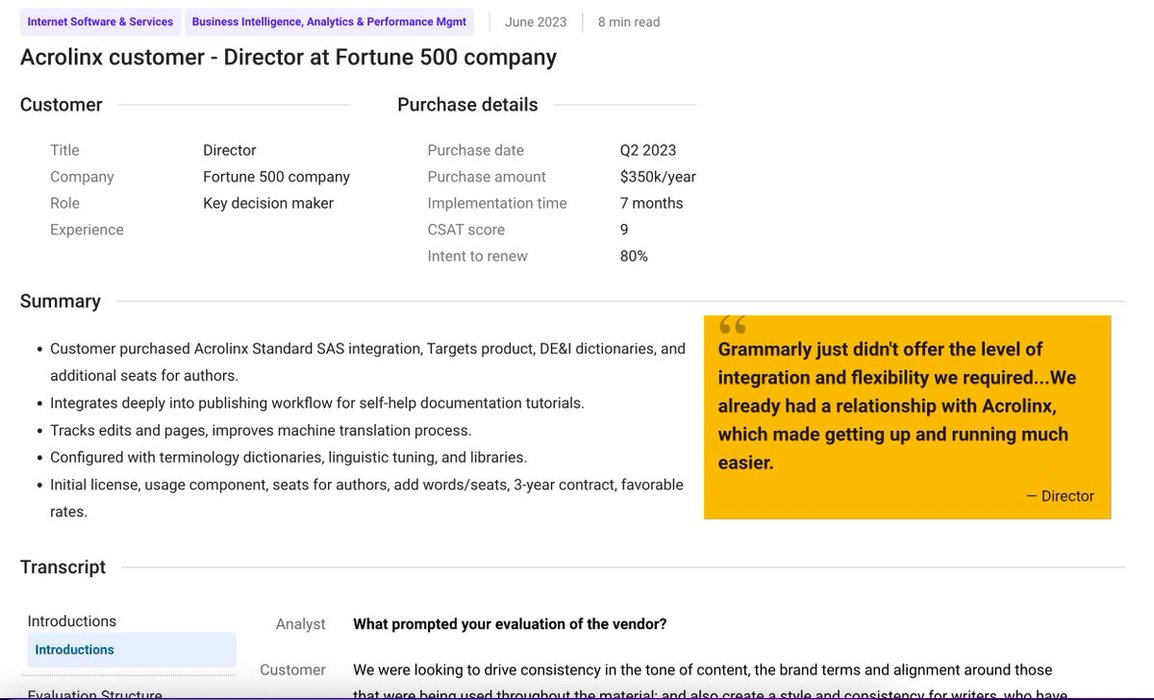Screen dimensions: 1154x700
Task: Click the Internet Software & Services tag
Action: pos(100,22)
